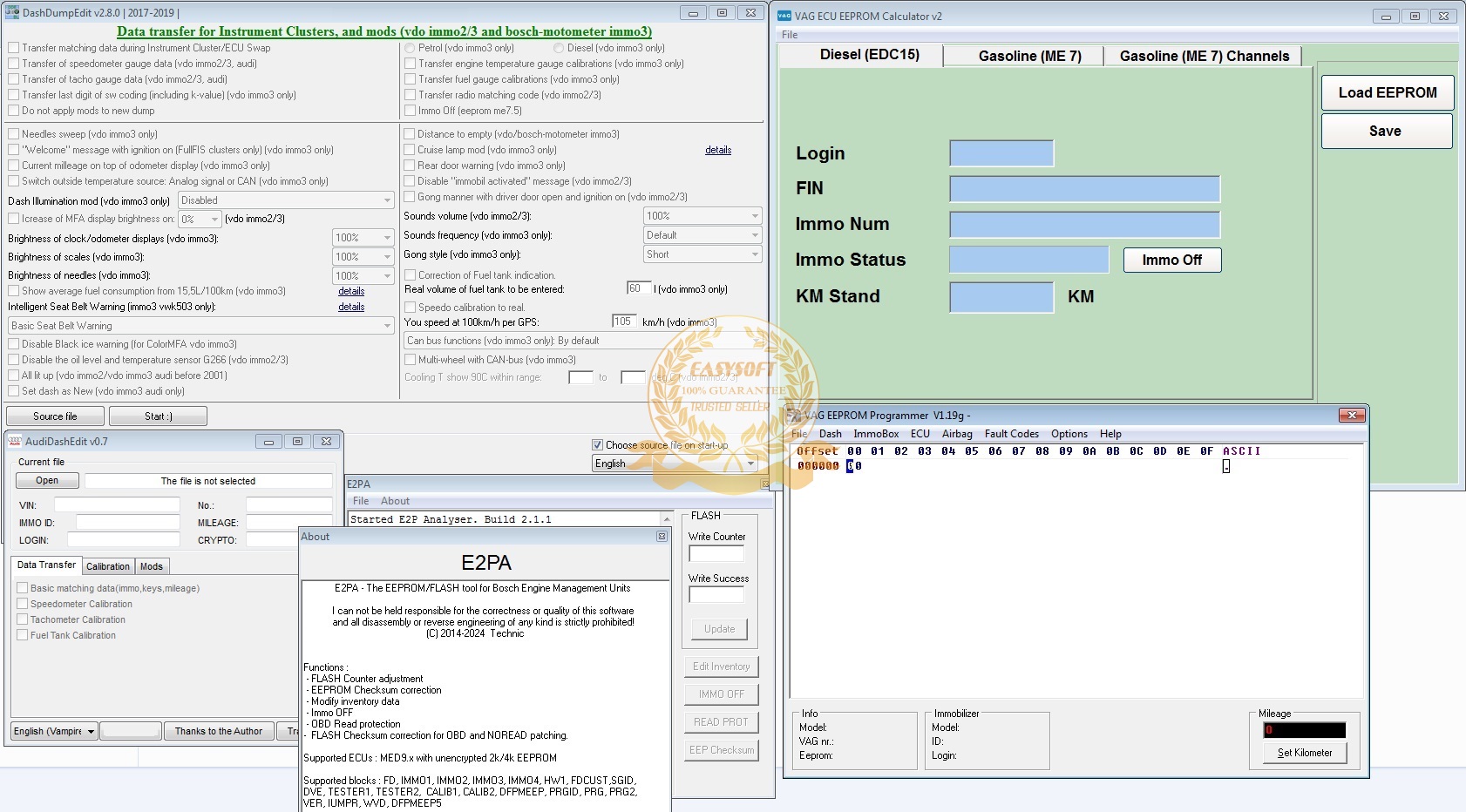
Task: Enable Needles sweep option
Action: click(x=14, y=134)
